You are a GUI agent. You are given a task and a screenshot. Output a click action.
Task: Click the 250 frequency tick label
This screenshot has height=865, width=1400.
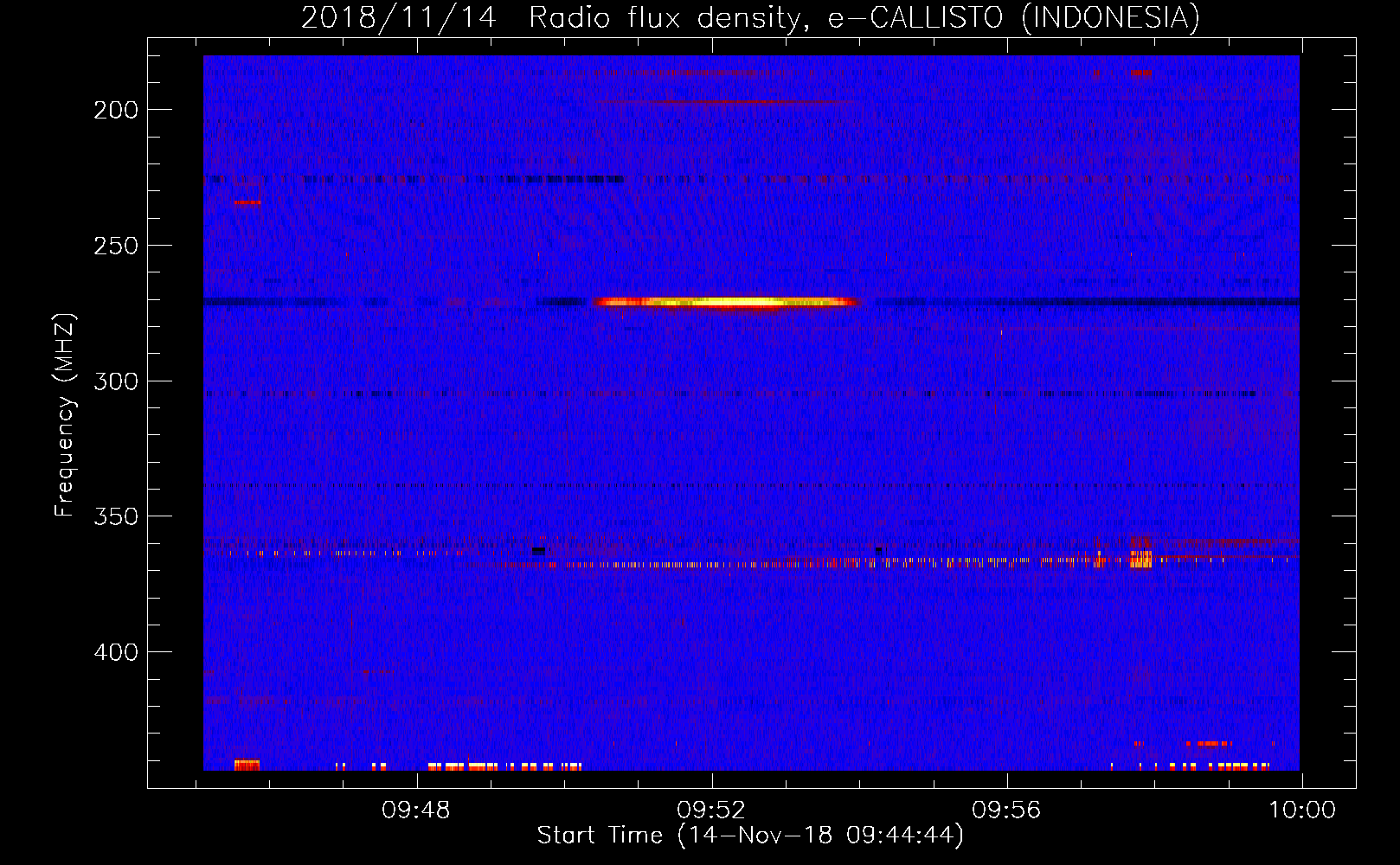[x=116, y=246]
